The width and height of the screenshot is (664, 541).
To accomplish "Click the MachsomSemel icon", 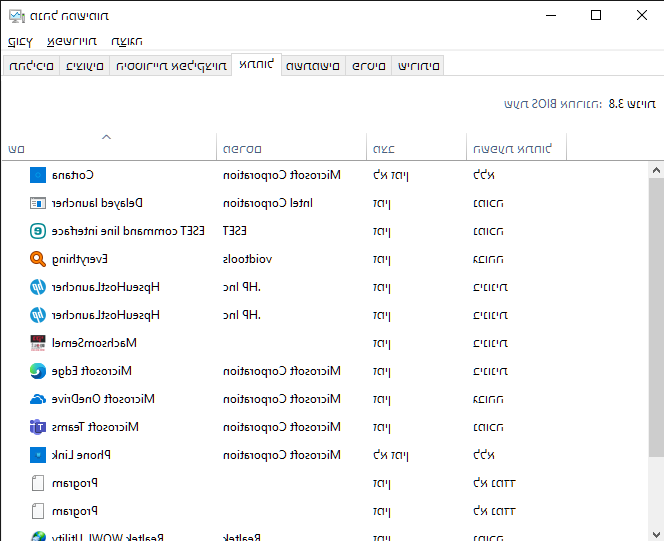I will point(38,343).
